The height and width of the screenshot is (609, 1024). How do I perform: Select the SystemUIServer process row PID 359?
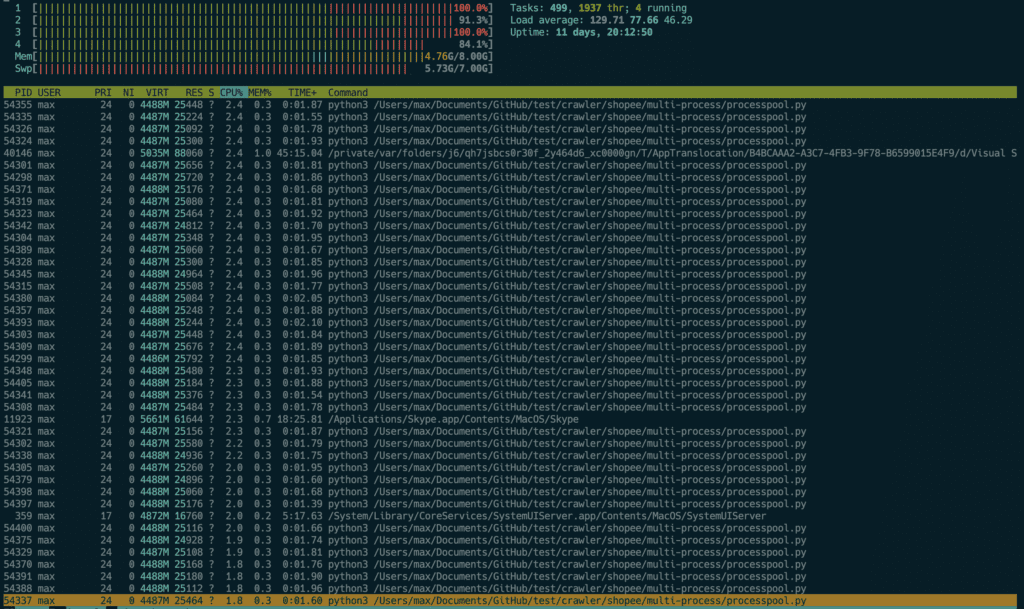pyautogui.click(x=510, y=516)
